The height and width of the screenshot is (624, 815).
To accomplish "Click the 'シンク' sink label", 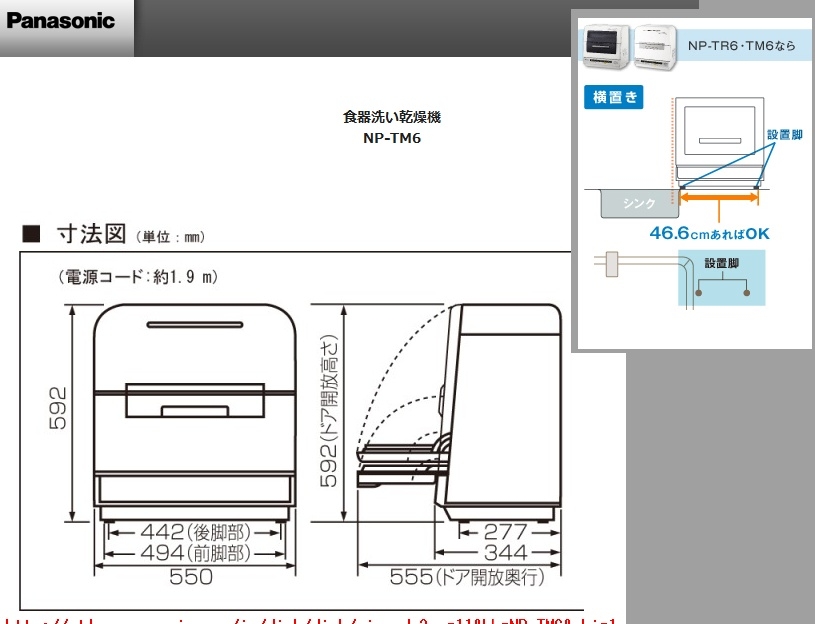I will (x=639, y=203).
